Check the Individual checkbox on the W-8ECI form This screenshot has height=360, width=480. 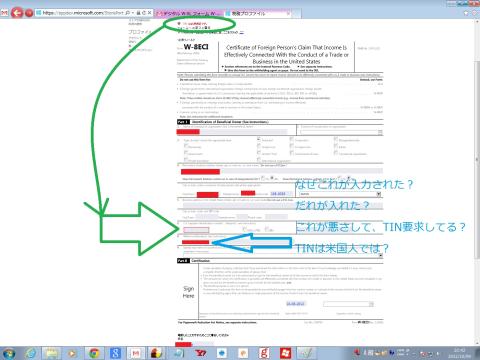(259, 139)
